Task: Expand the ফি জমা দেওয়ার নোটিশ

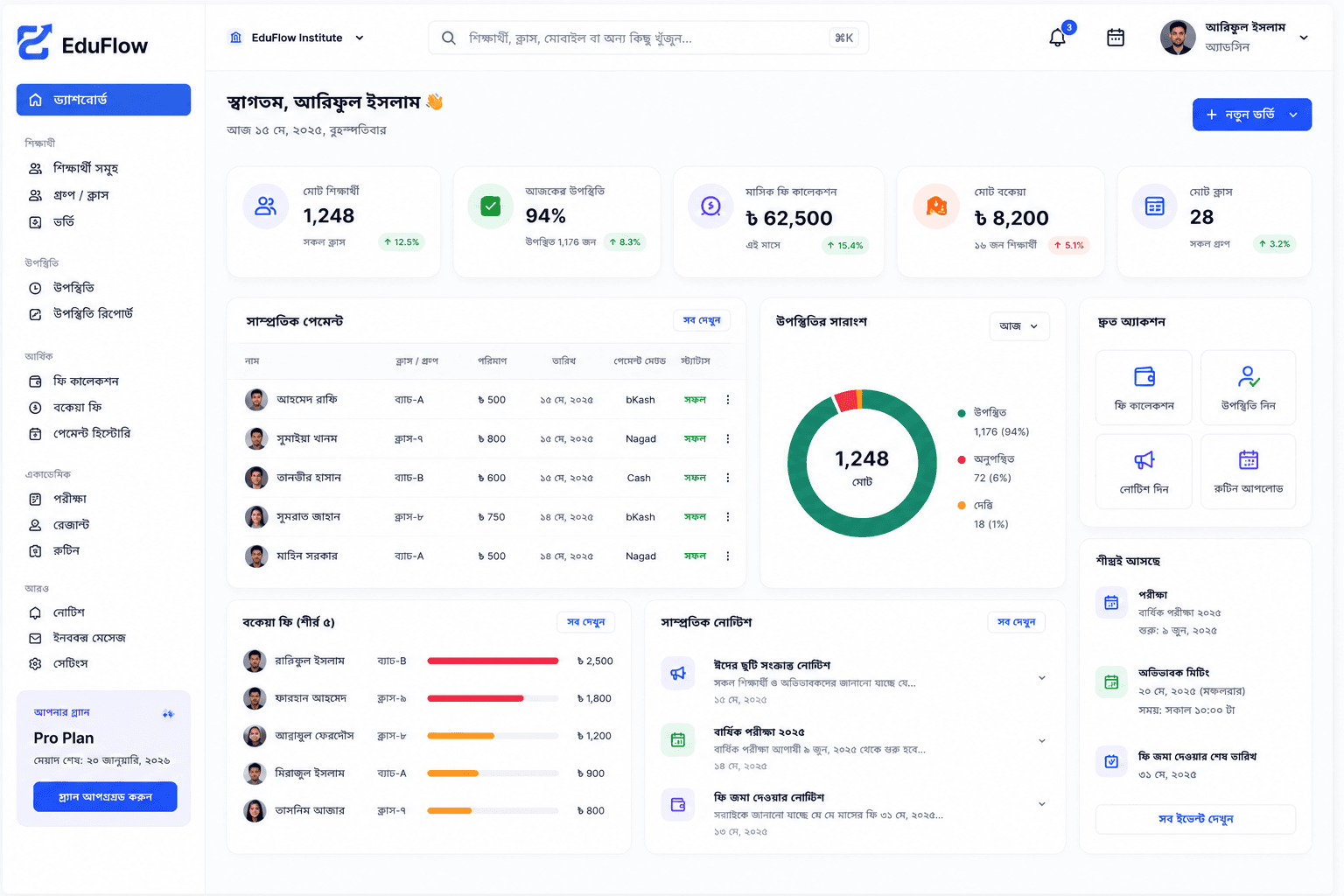Action: (x=1042, y=804)
